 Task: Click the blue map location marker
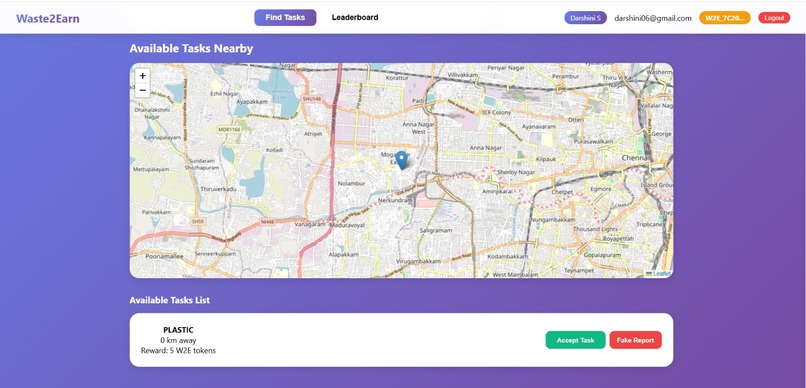point(401,160)
